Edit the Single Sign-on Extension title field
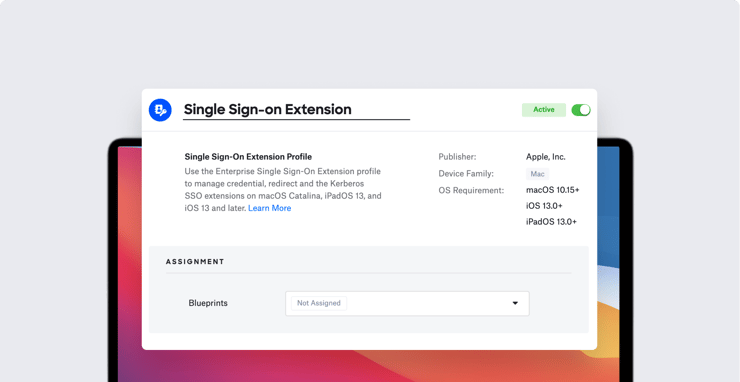Viewport: 740px width, 382px height. 296,110
